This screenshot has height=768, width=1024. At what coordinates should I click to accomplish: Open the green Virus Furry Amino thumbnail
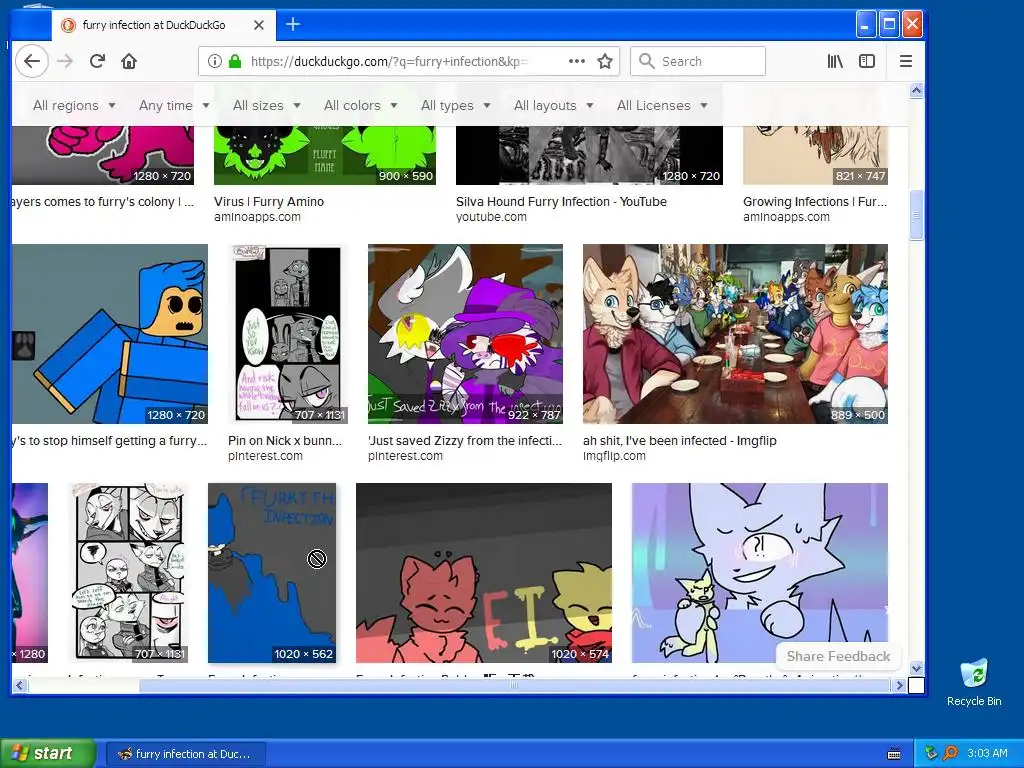tap(325, 155)
